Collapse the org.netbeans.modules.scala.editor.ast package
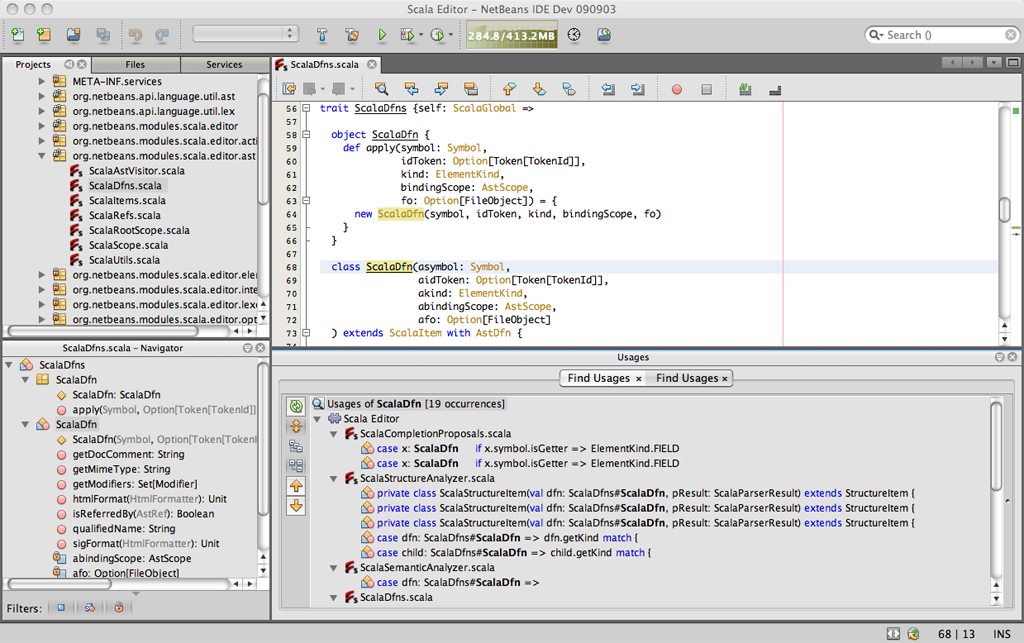Screen dimensions: 1024x643 pos(42,156)
